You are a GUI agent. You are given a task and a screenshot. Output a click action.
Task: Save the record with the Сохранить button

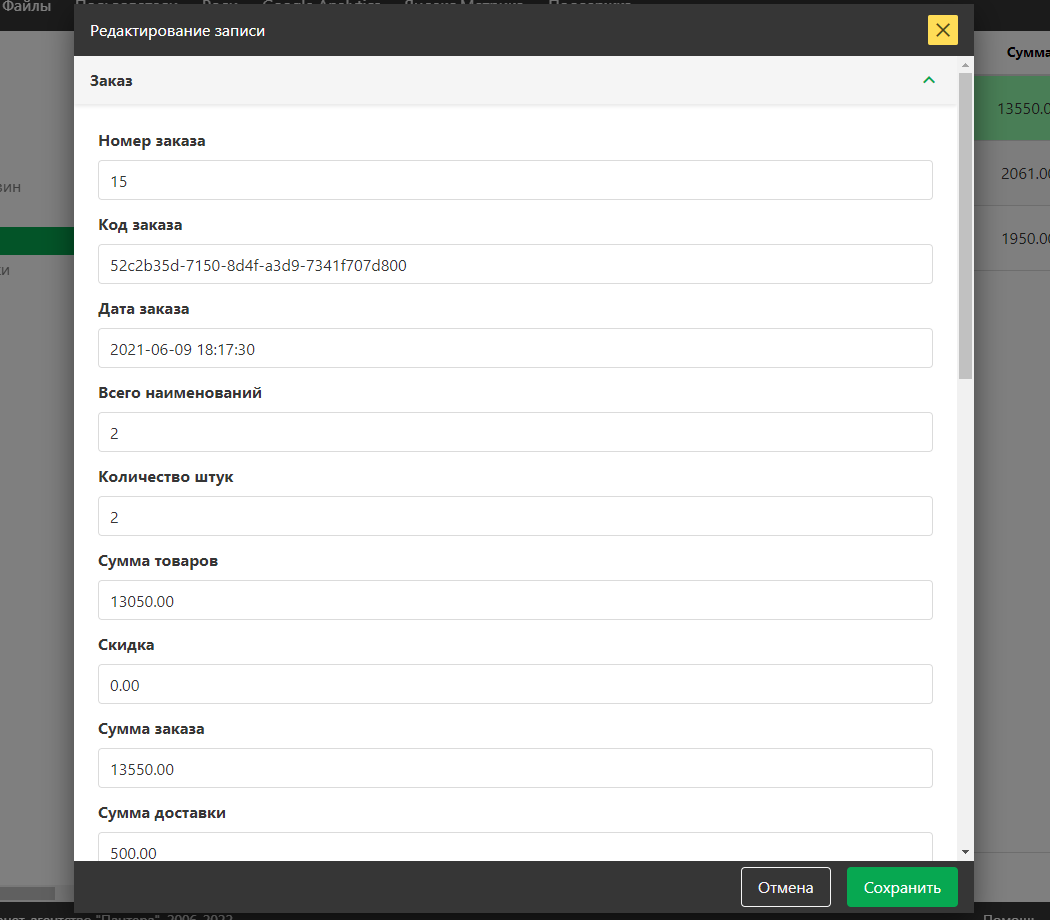pyautogui.click(x=901, y=887)
